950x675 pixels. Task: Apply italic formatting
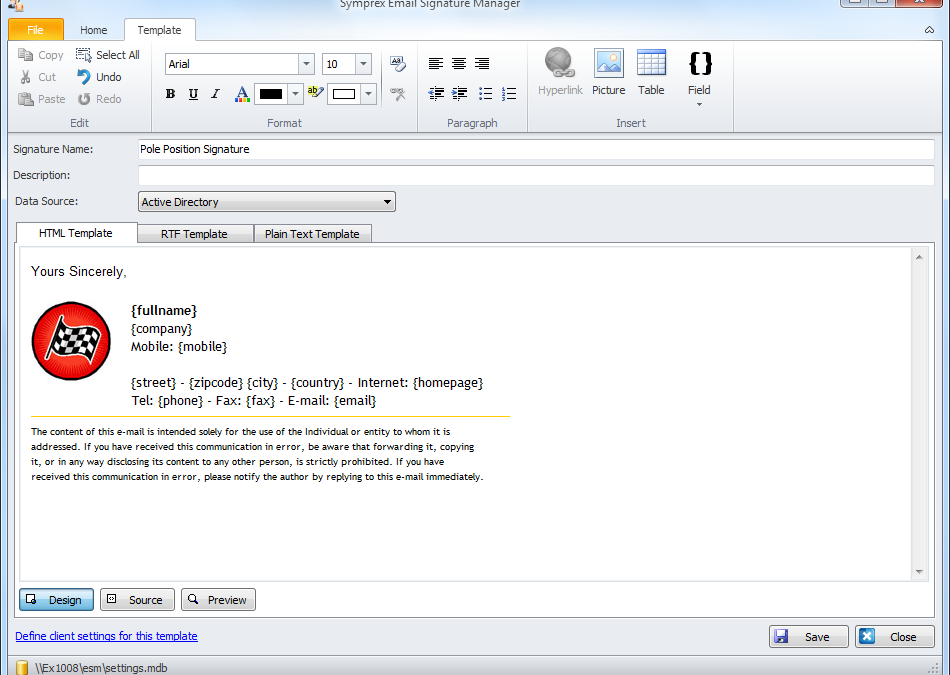click(215, 93)
